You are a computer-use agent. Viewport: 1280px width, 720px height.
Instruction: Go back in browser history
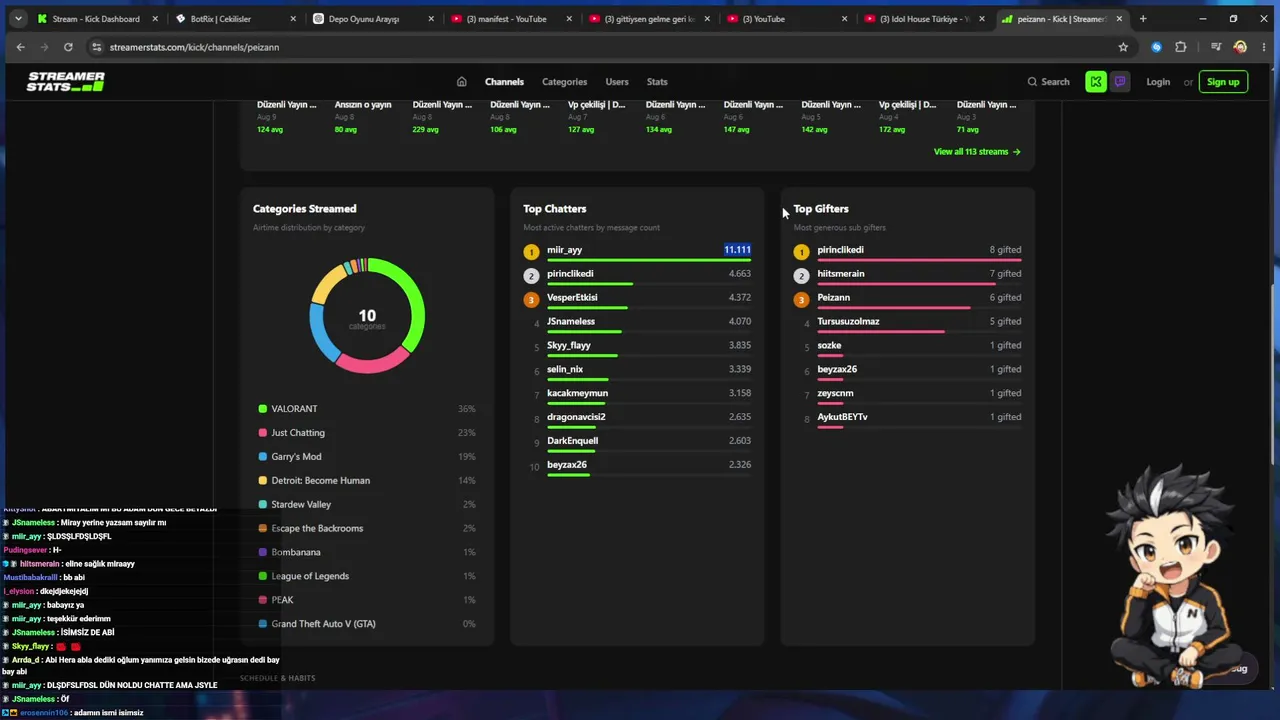(20, 47)
